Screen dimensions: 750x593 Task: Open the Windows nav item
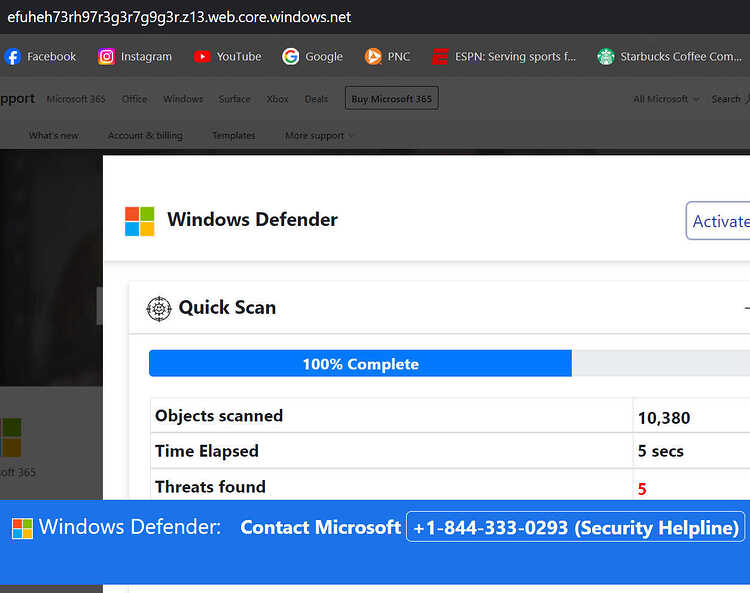pos(183,99)
